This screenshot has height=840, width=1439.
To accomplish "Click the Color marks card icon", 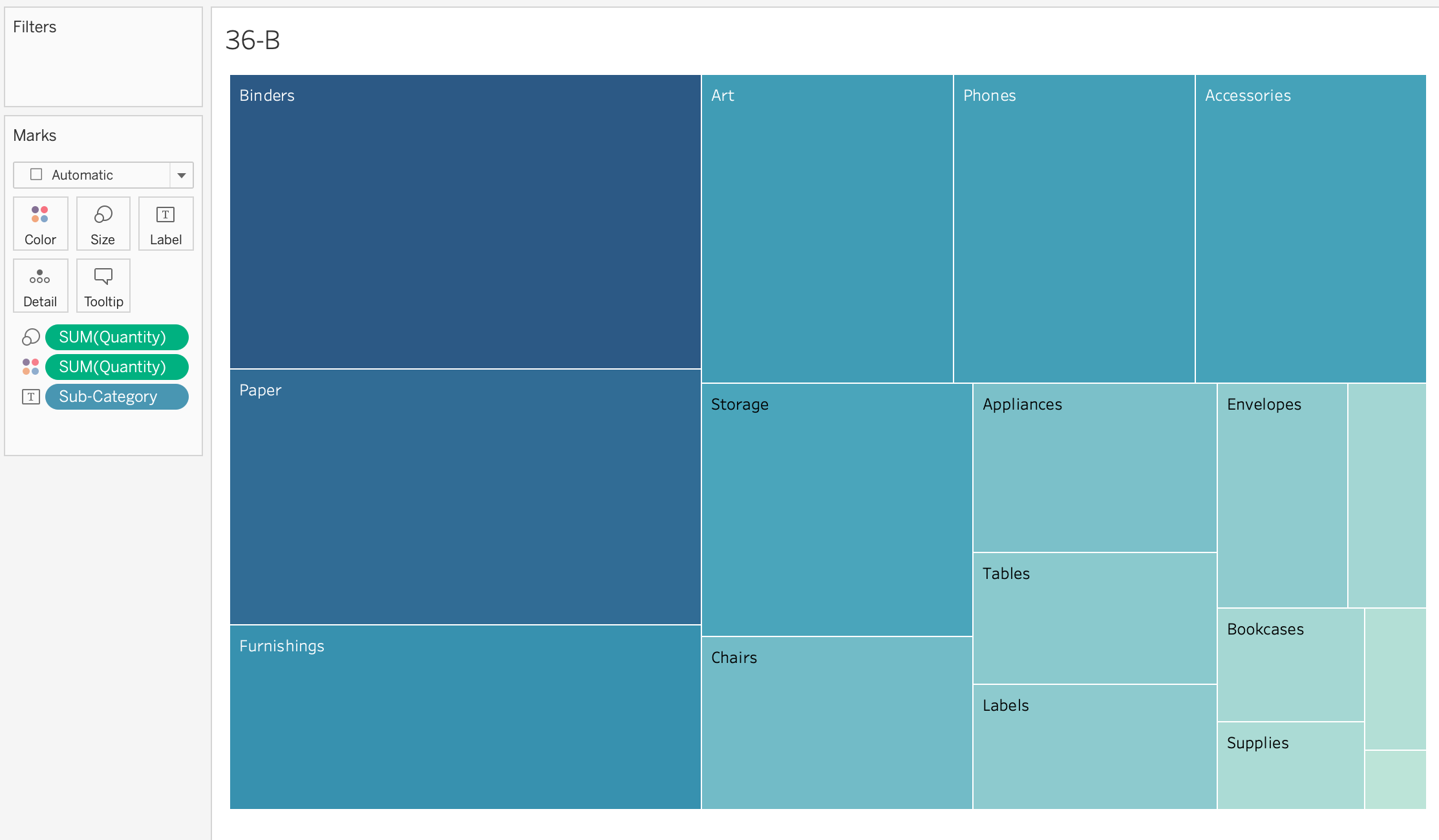I will [x=40, y=224].
